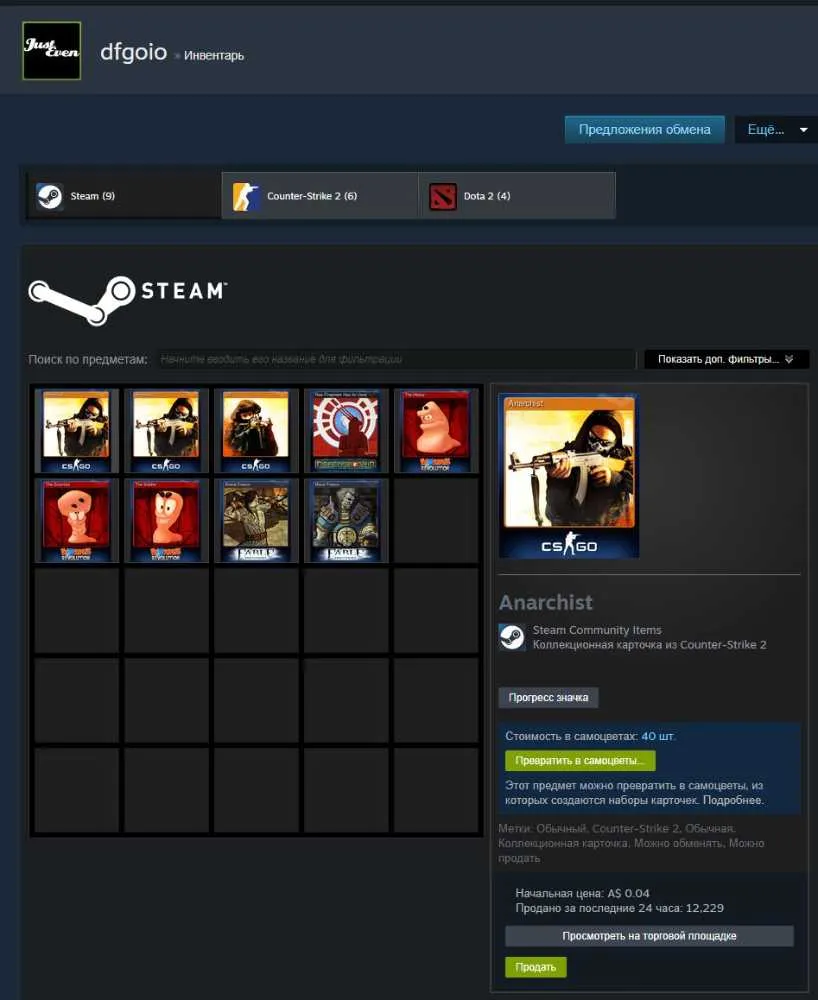Select the last Fable card in the second row

pyautogui.click(x=346, y=520)
